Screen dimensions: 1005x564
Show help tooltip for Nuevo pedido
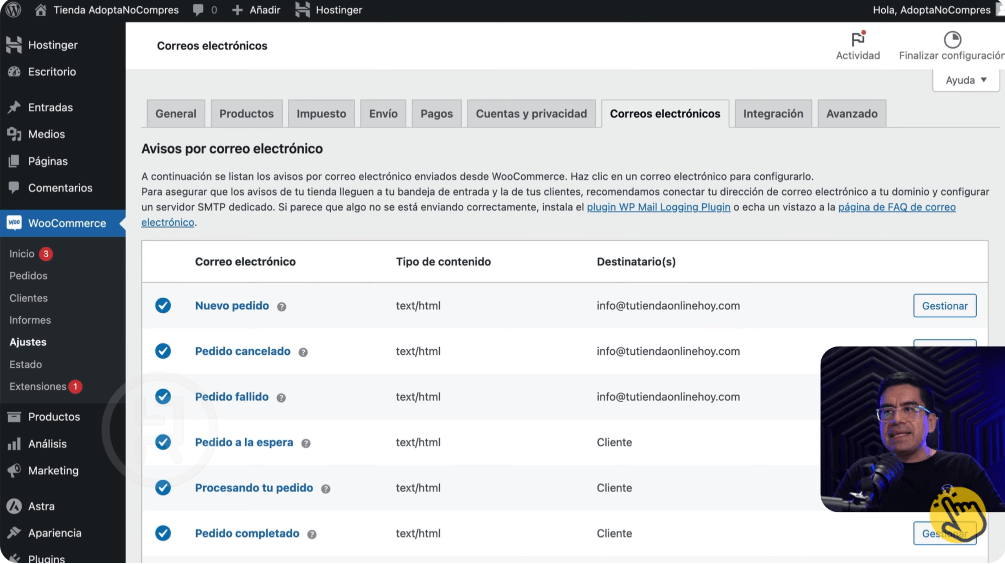(281, 307)
